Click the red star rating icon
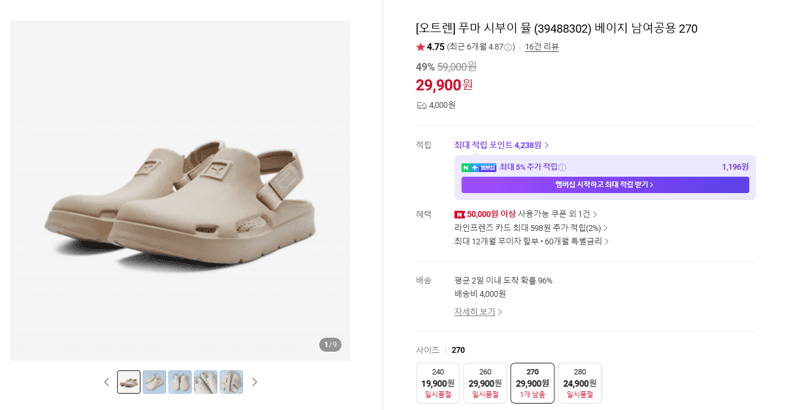This screenshot has width=800, height=410. pos(420,47)
